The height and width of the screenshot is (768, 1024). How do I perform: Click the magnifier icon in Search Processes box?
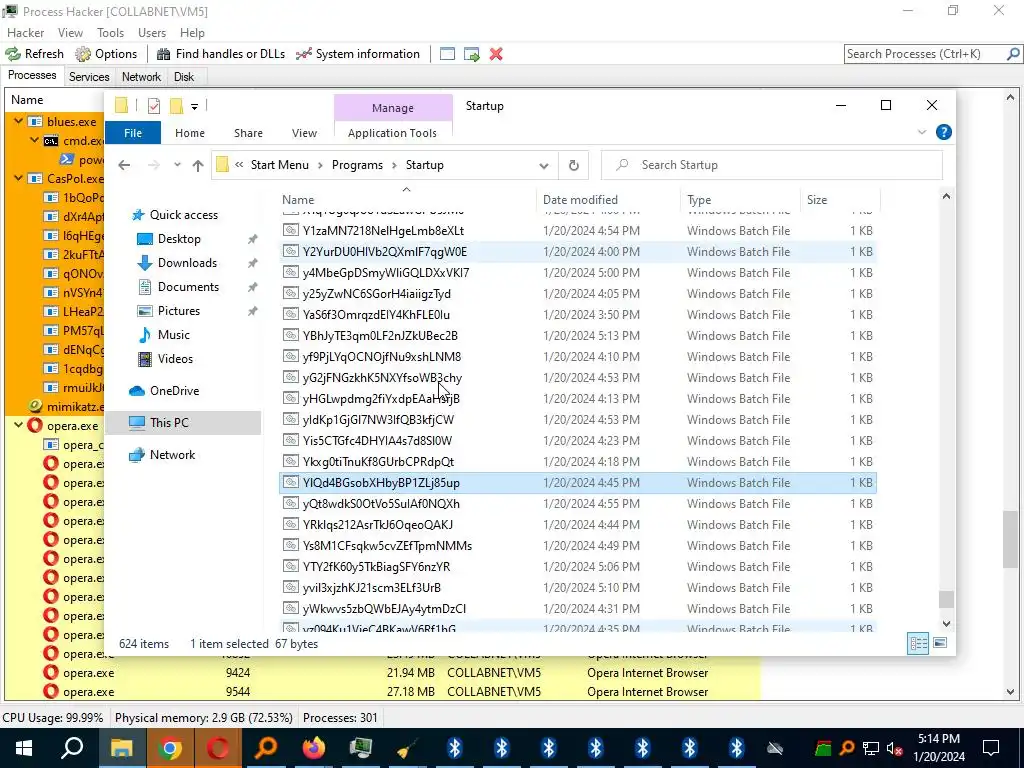tap(1013, 54)
